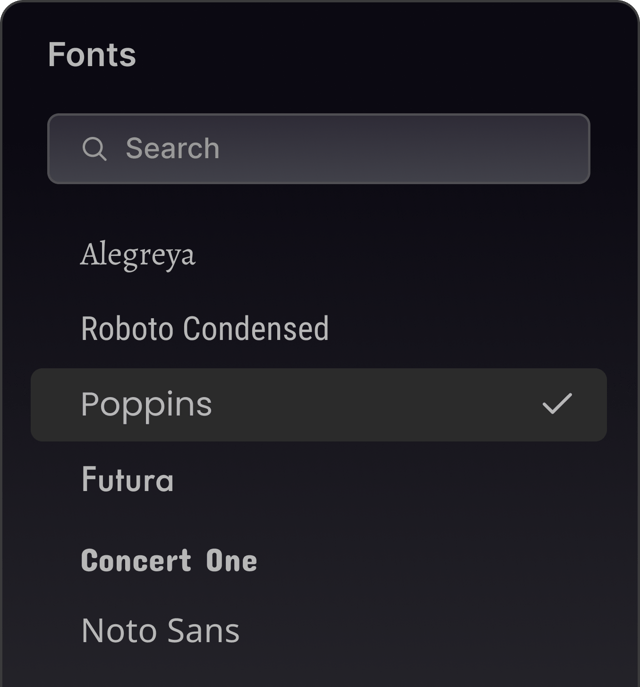Click the Noto Sans entry at list bottom
Viewport: 640px width, 687px height.
pos(160,631)
